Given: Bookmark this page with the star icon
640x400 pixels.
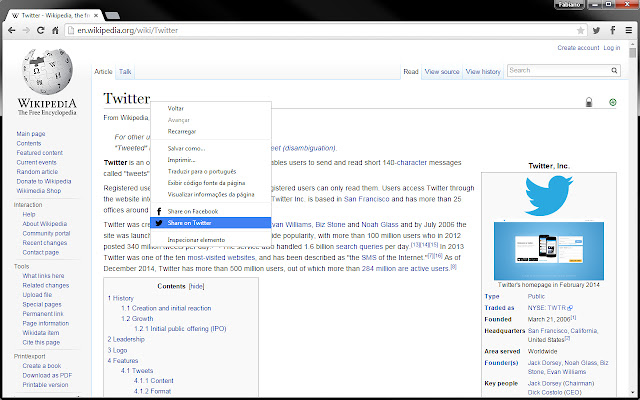Looking at the screenshot, I should (580, 31).
